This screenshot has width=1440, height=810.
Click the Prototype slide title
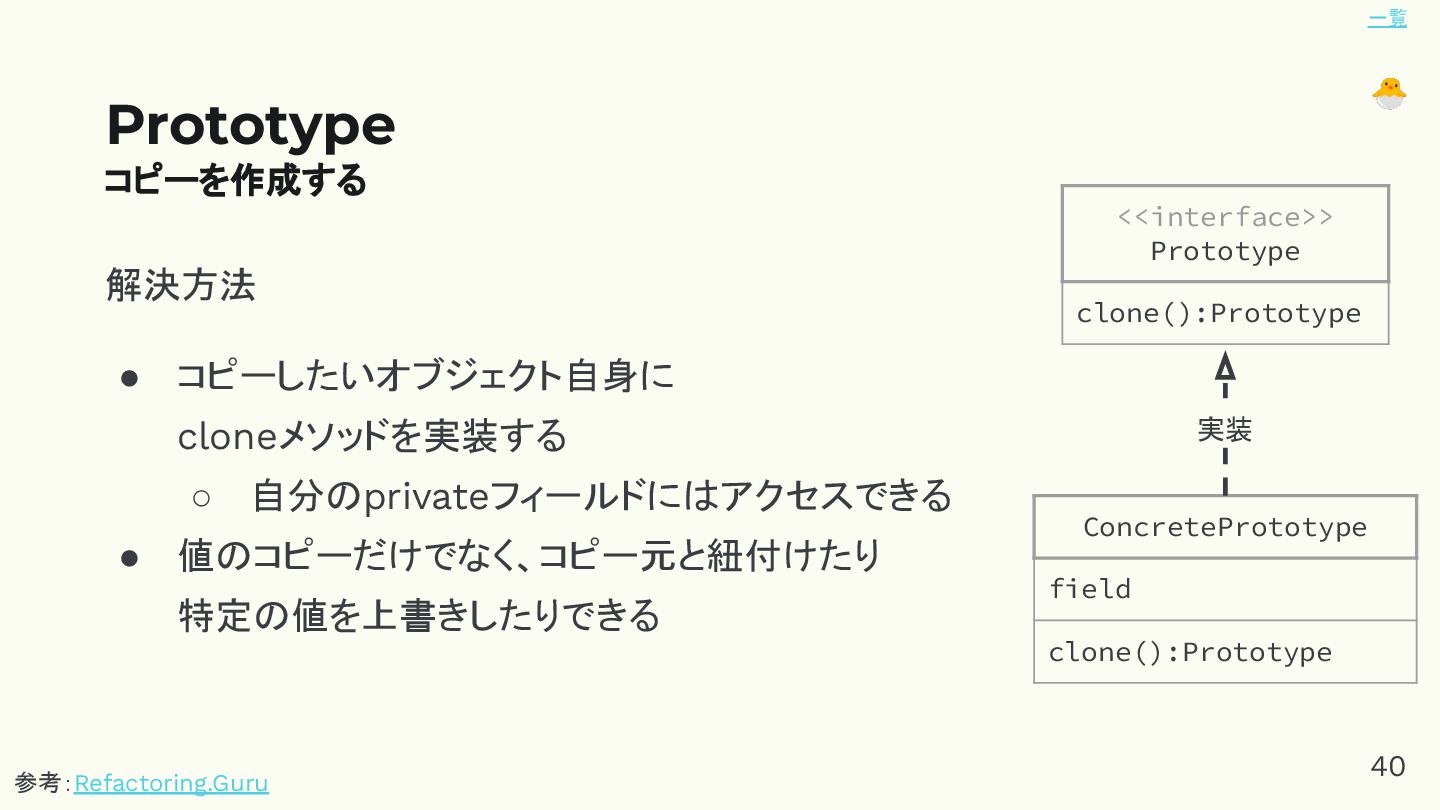coord(250,126)
